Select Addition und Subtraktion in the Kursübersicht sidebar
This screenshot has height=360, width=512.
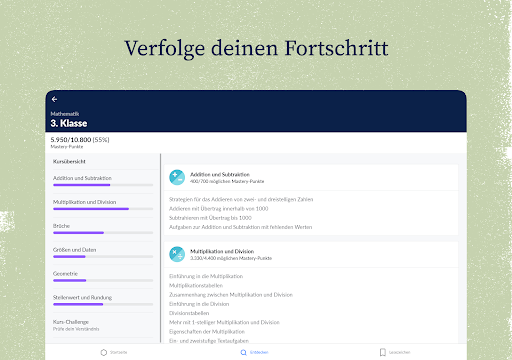(x=82, y=178)
